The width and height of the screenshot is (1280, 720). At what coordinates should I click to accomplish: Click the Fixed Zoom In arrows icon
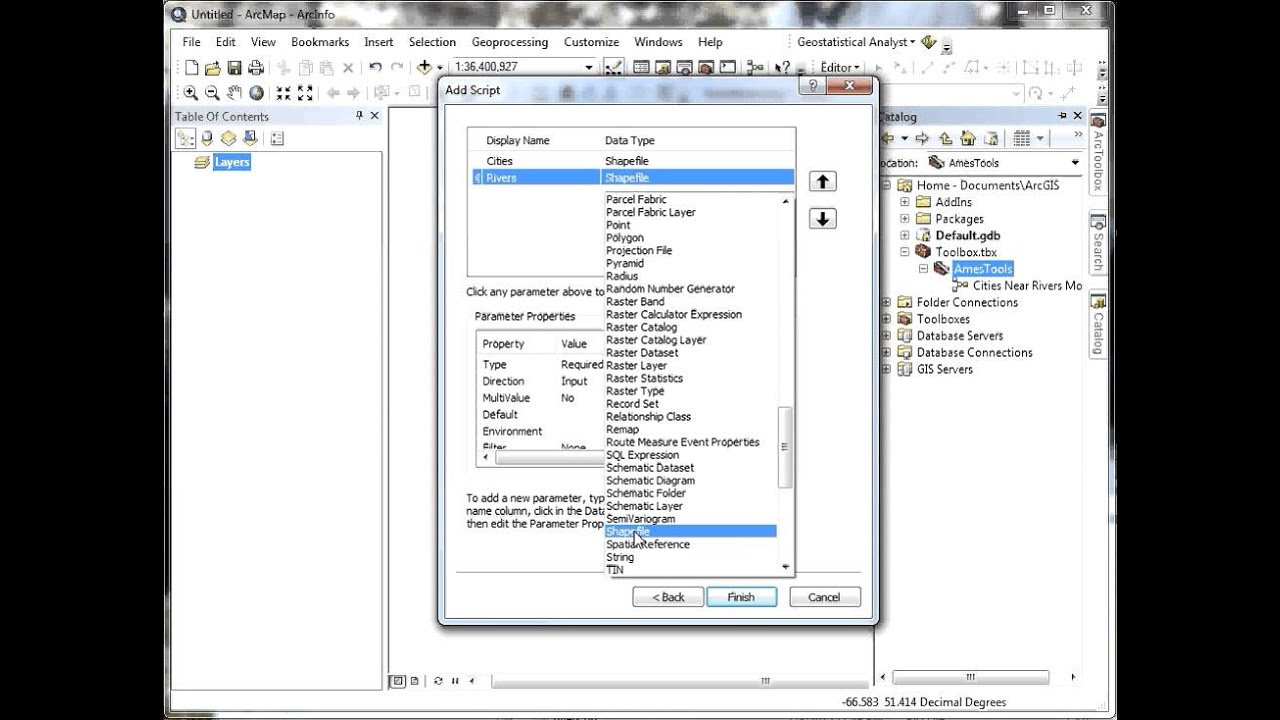tap(284, 93)
